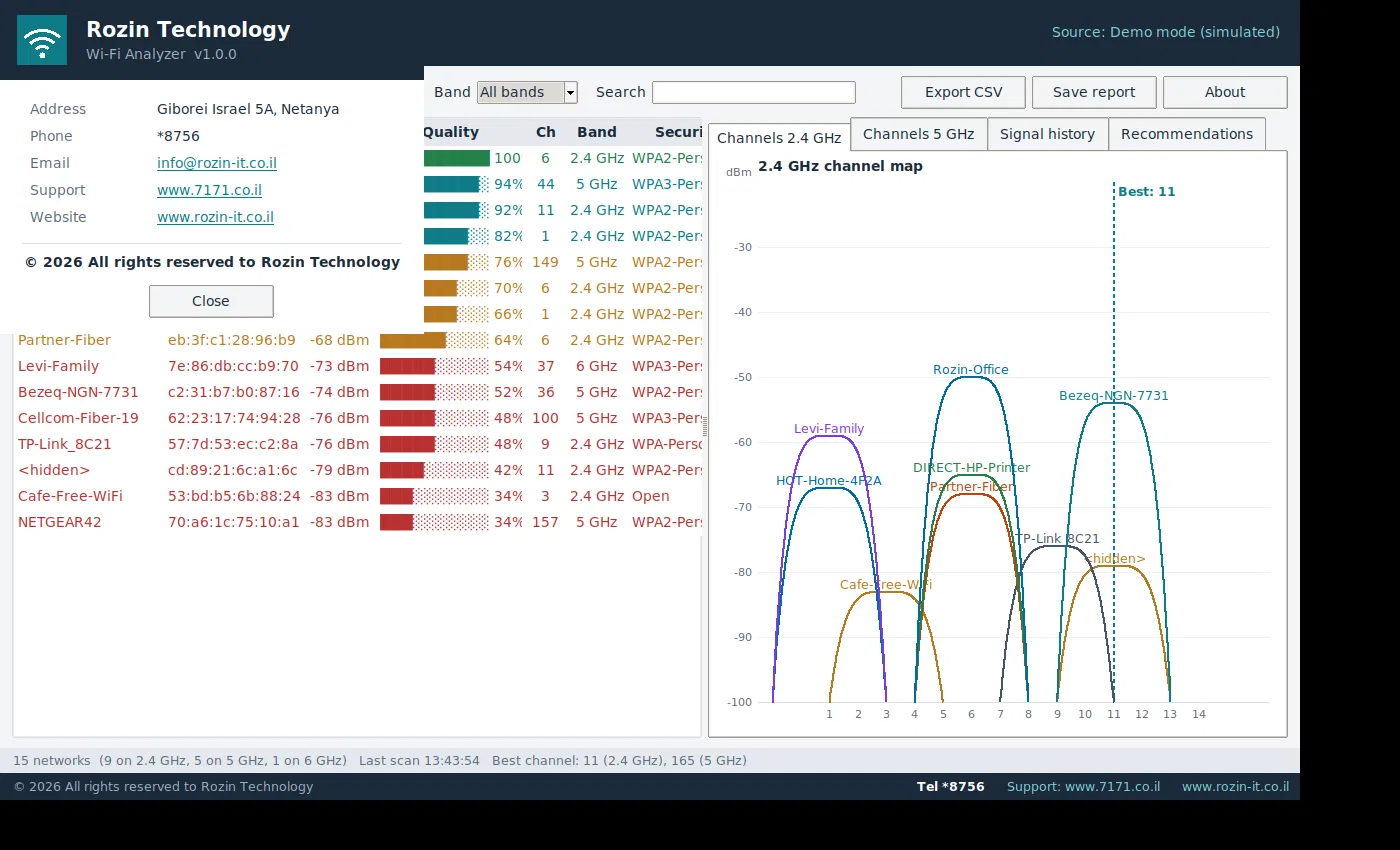Switch to the Channels 2.4 GHz tab
The height and width of the screenshot is (850, 1400).
coord(779,137)
